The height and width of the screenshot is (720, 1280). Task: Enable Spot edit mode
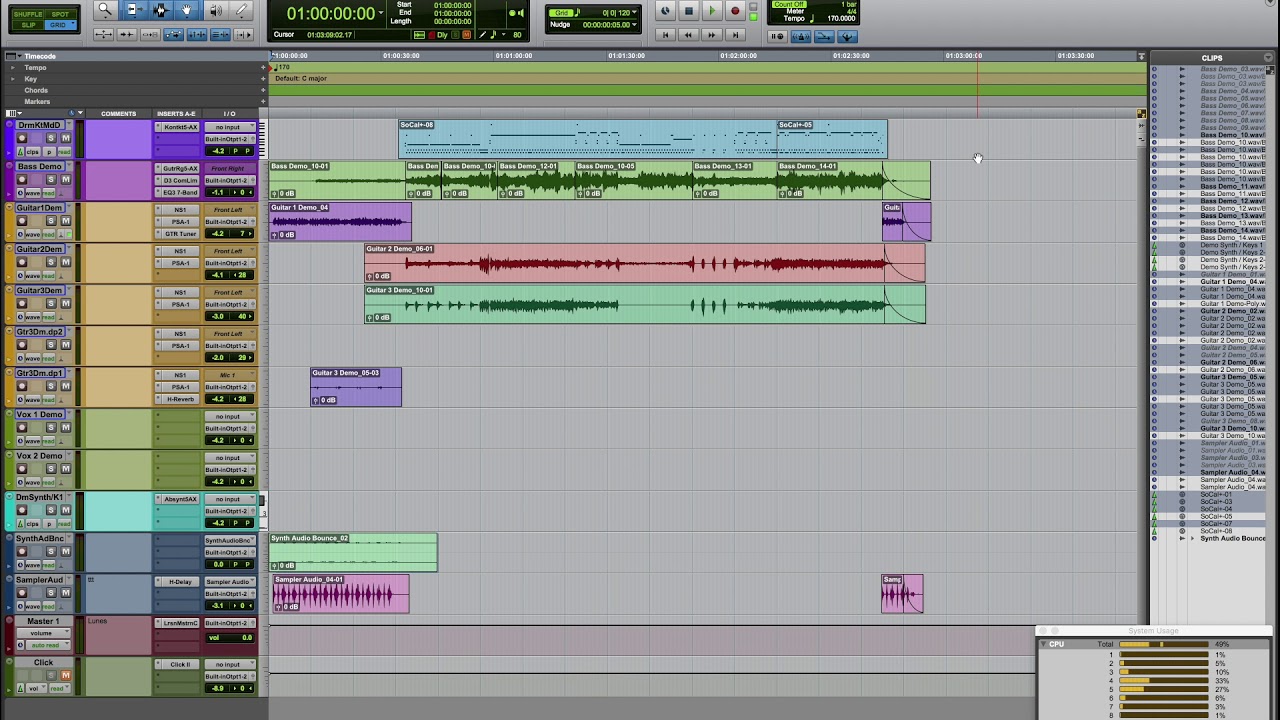coord(60,14)
